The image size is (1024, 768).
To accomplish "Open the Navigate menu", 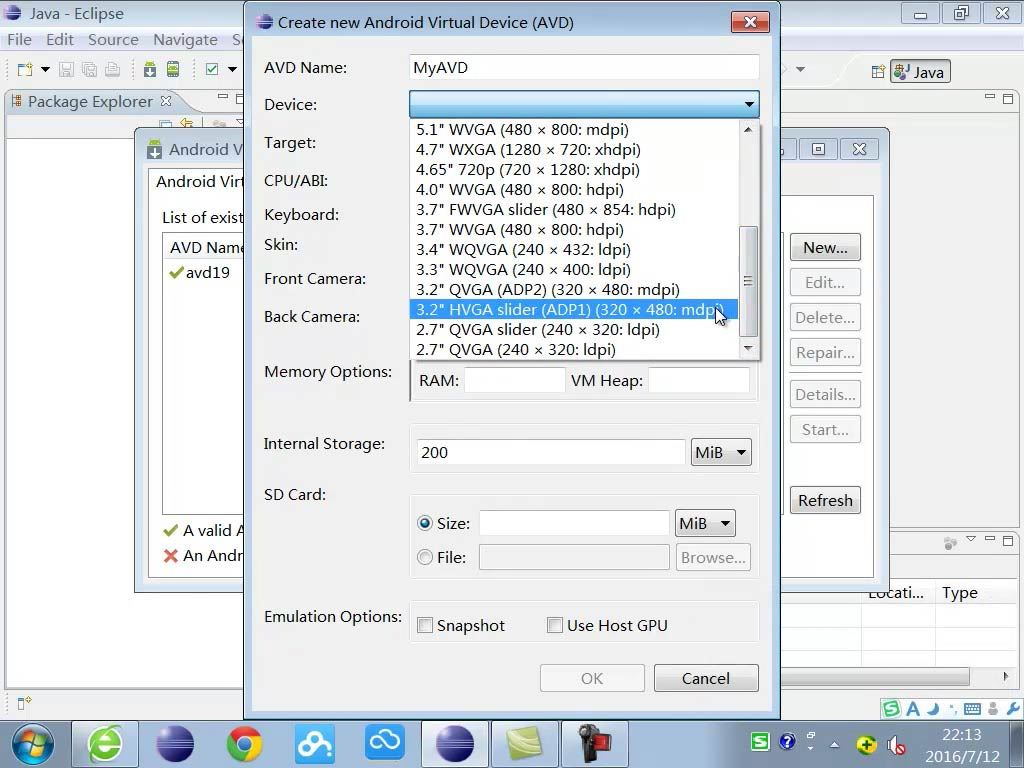I will (185, 40).
